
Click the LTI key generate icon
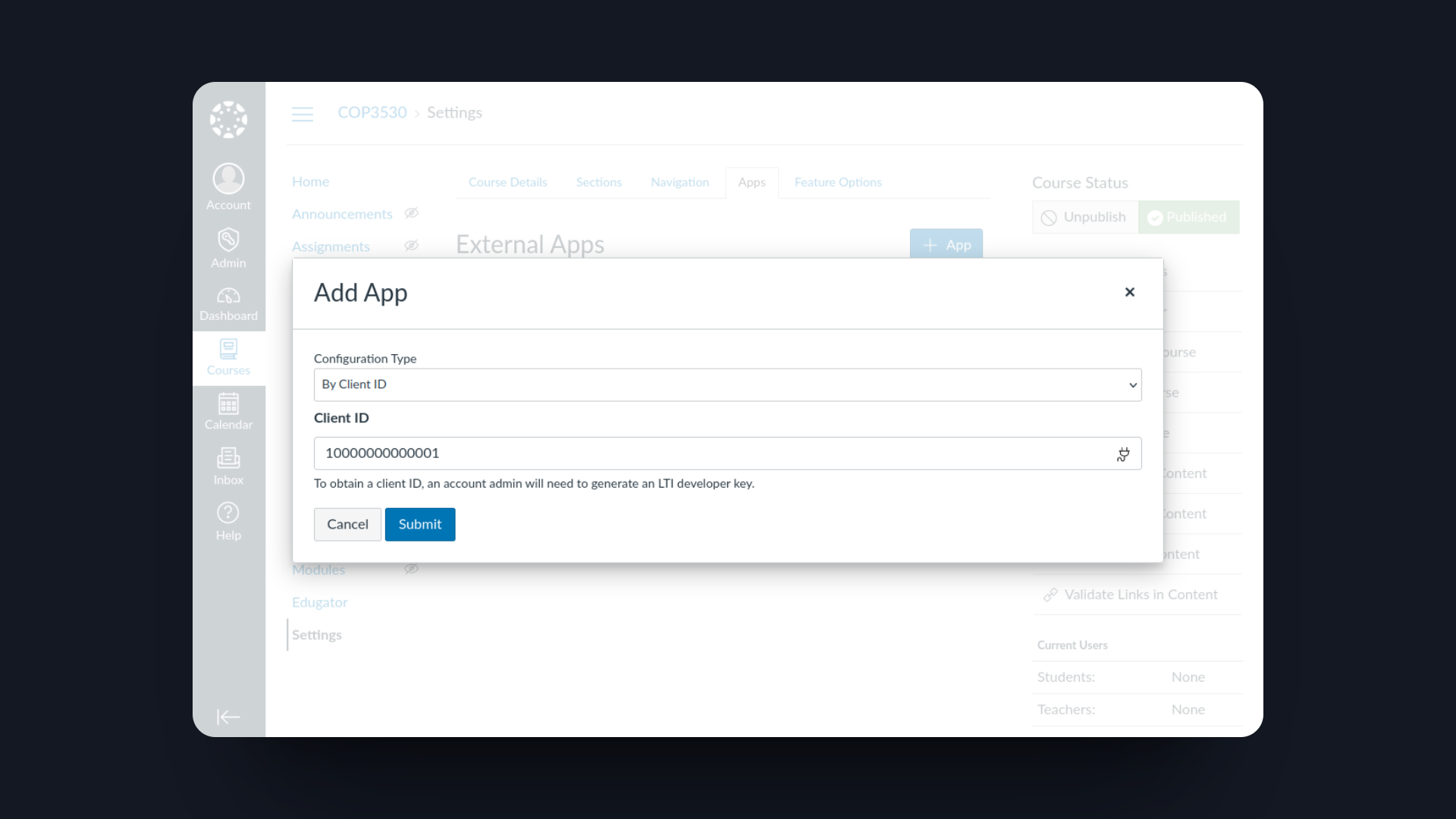(x=1123, y=453)
